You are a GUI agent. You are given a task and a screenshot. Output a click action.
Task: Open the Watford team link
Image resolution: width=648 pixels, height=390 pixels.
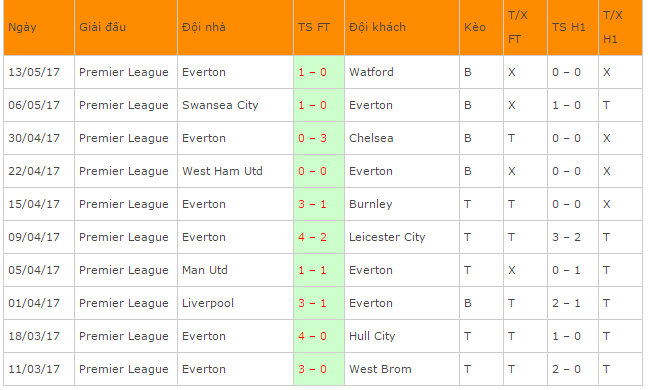[371, 72]
